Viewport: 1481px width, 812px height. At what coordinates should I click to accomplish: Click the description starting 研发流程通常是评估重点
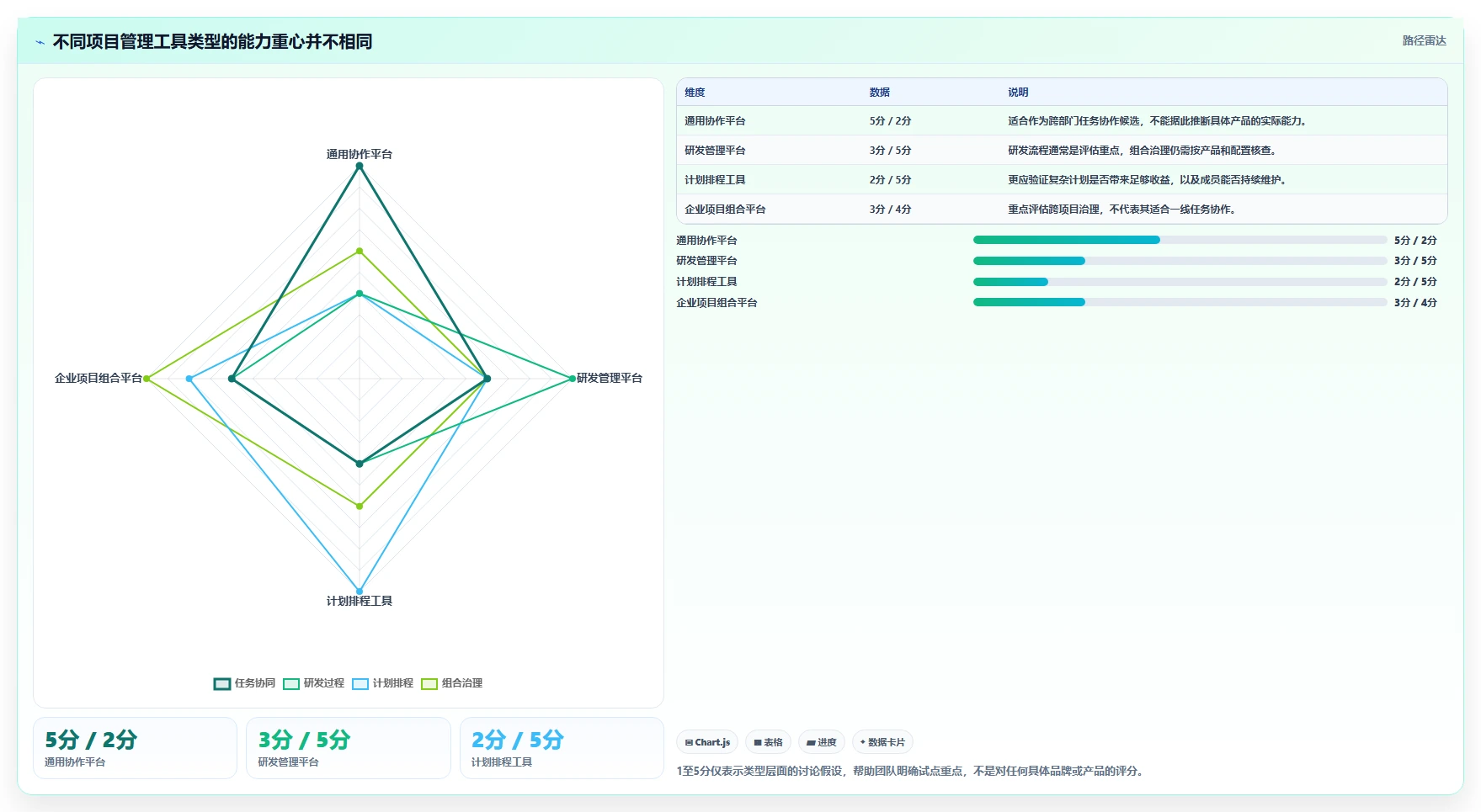(x=1142, y=151)
